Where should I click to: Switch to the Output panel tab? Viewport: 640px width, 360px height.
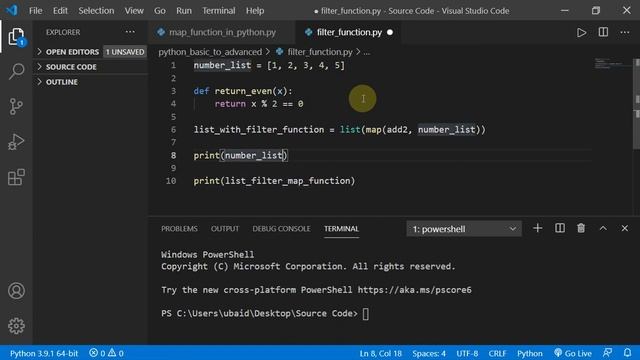[225, 229]
